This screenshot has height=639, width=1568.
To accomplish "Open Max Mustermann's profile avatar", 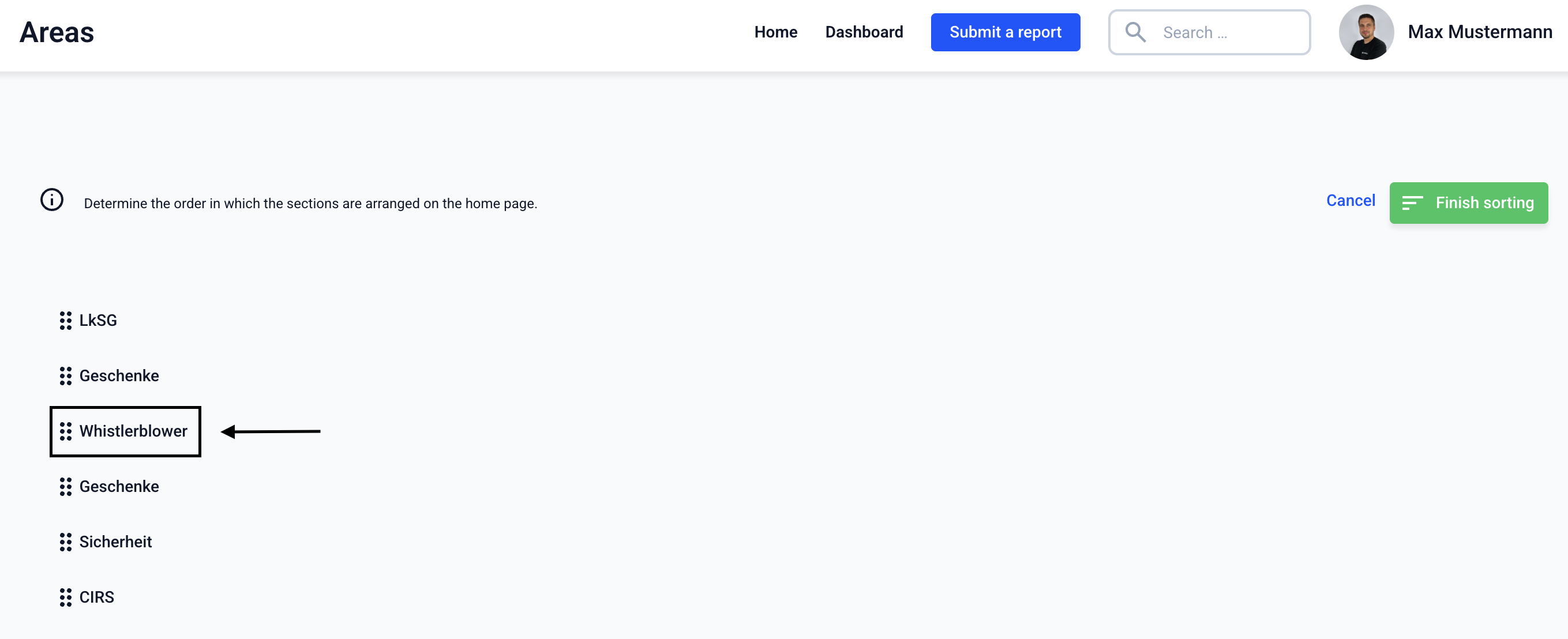I will [1366, 32].
